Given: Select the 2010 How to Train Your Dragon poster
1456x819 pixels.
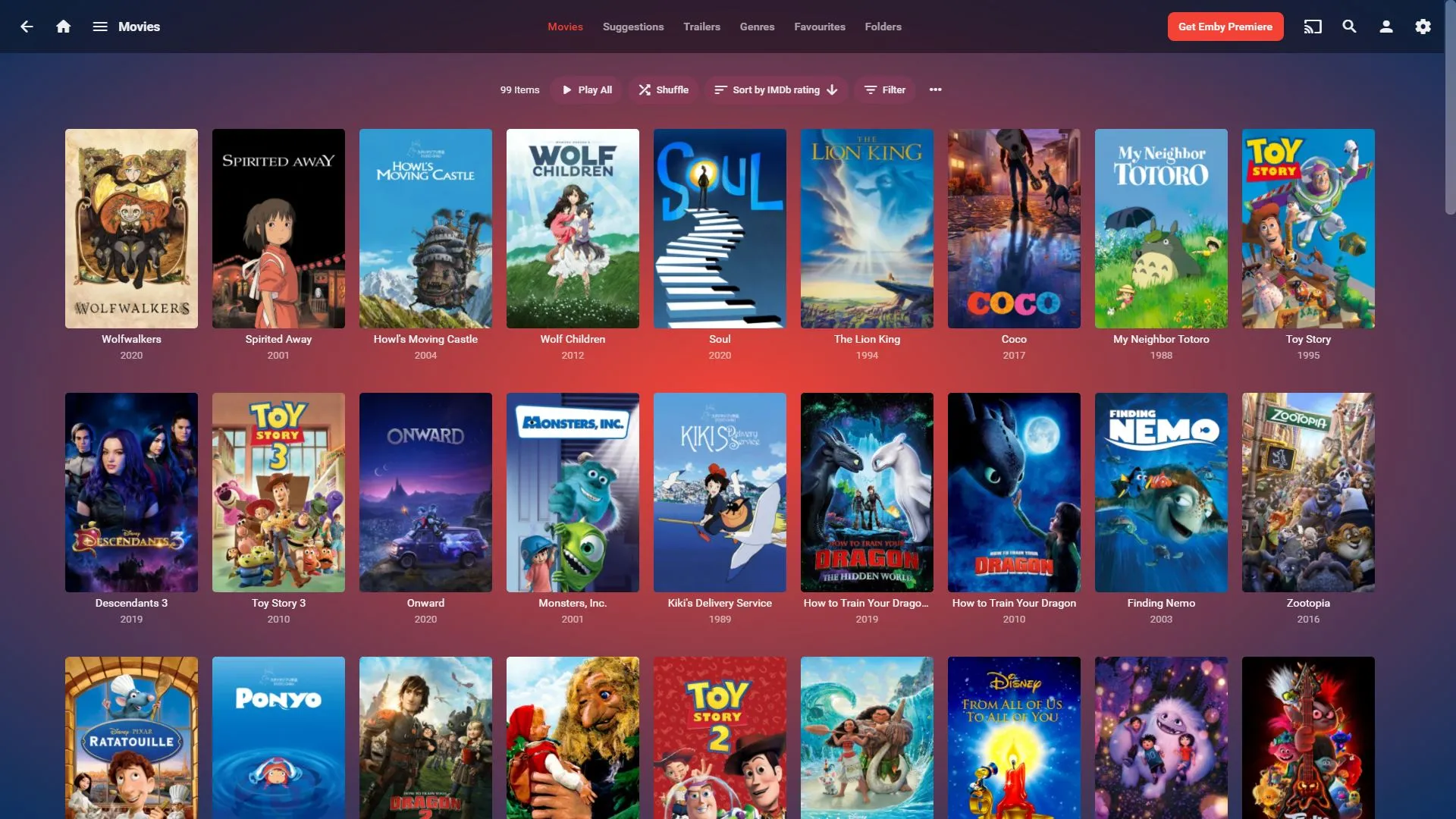Looking at the screenshot, I should click(1014, 492).
